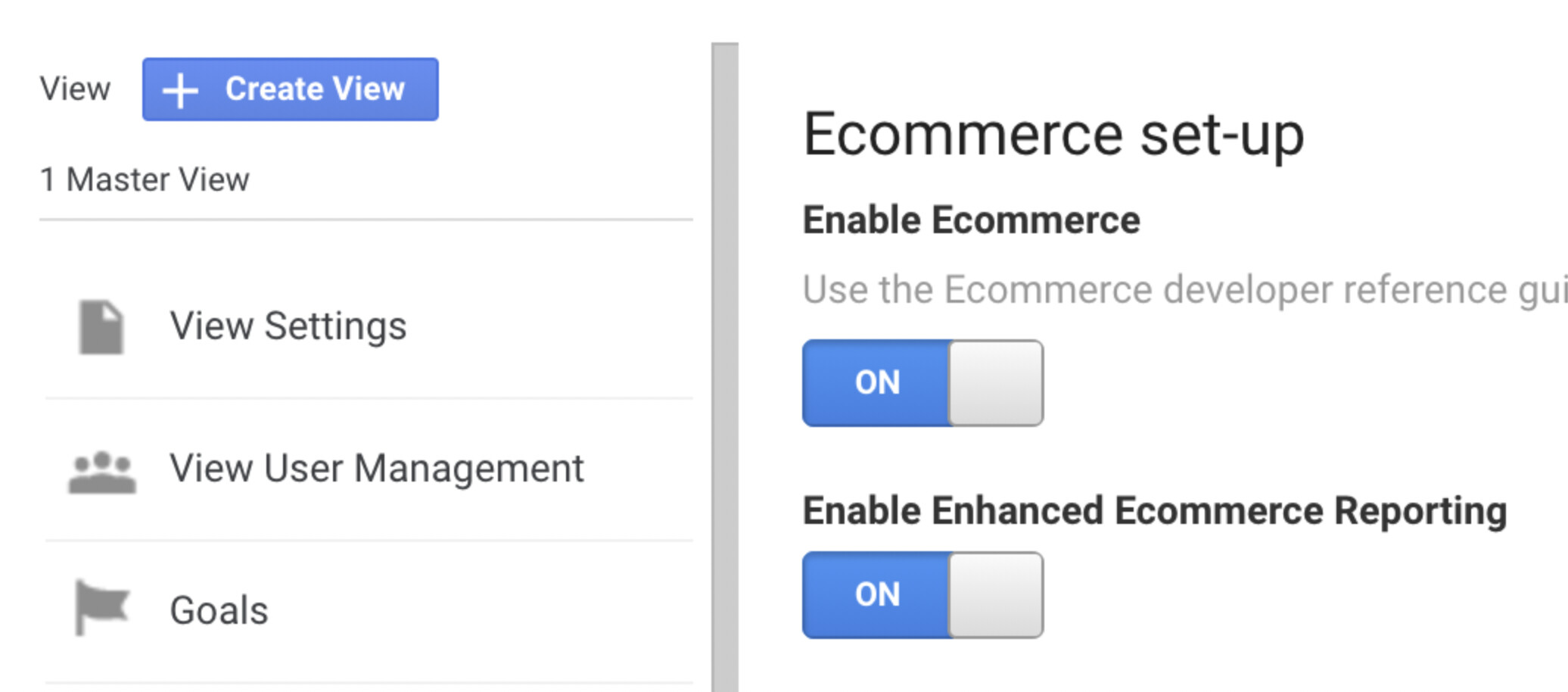Select the View User Management entry

pos(376,469)
